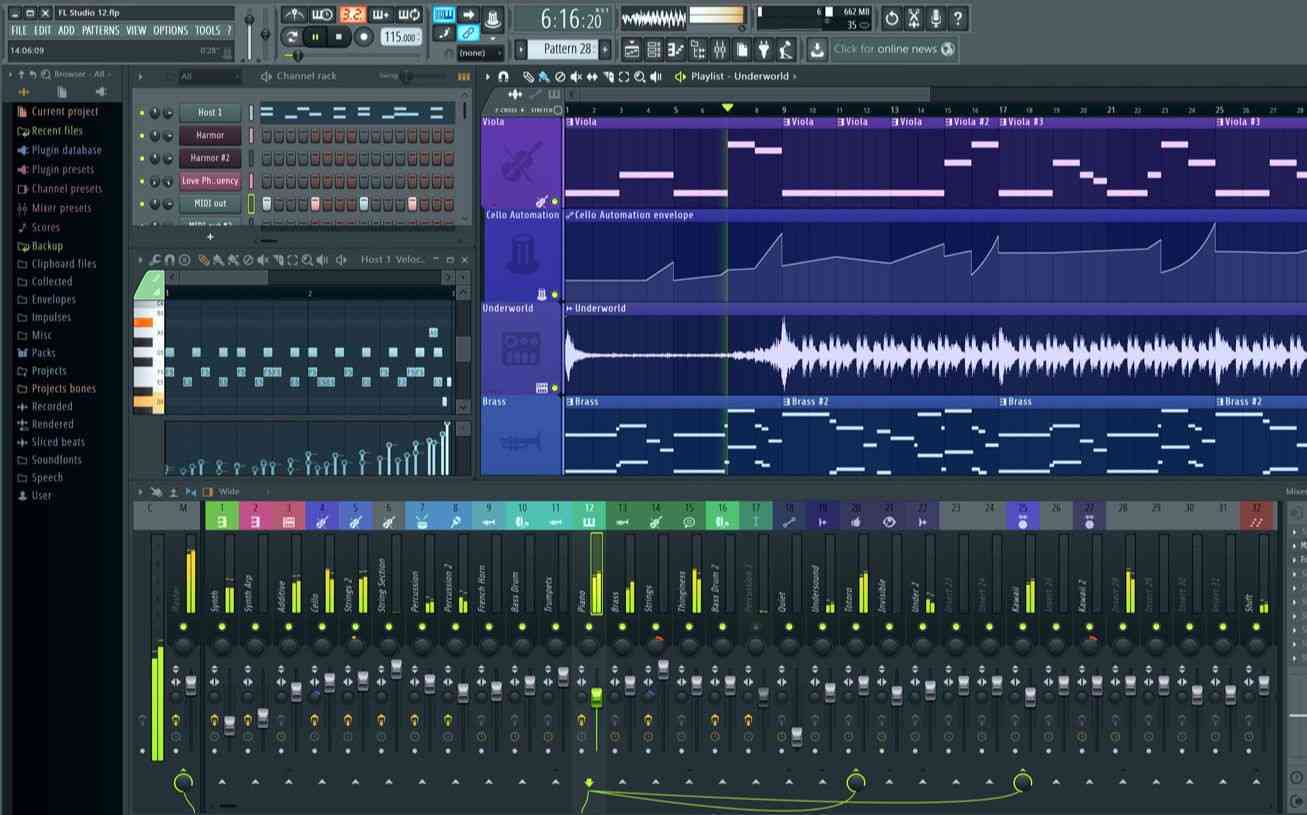
Task: Open the TOOLS menu
Action: click(x=207, y=30)
